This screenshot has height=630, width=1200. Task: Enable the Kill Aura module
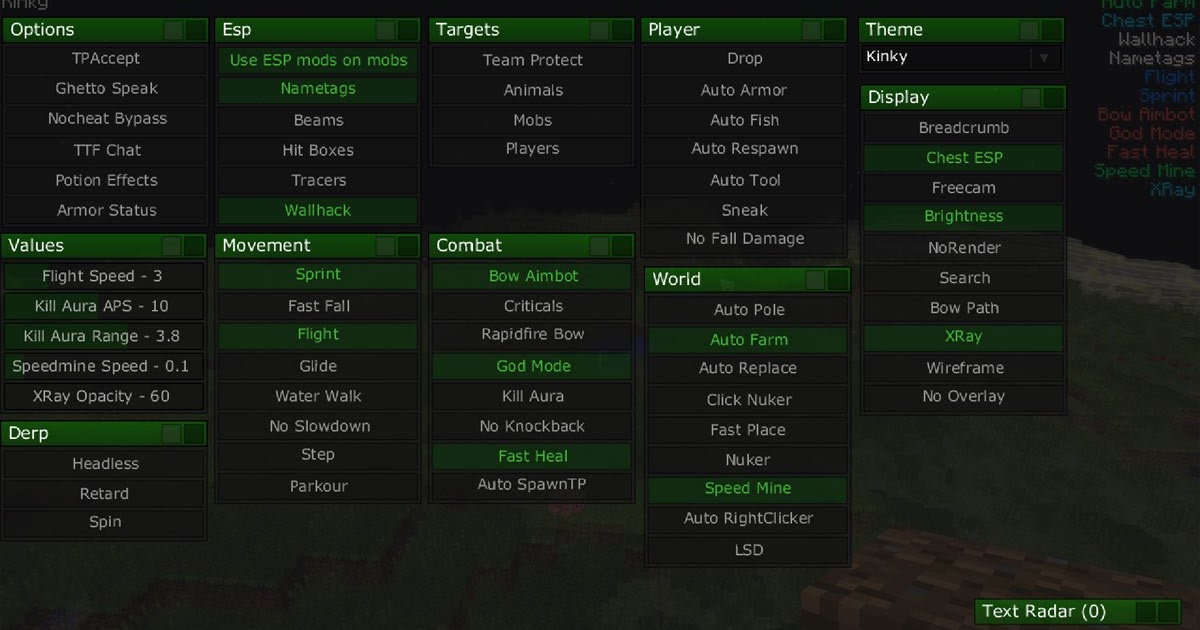(533, 397)
